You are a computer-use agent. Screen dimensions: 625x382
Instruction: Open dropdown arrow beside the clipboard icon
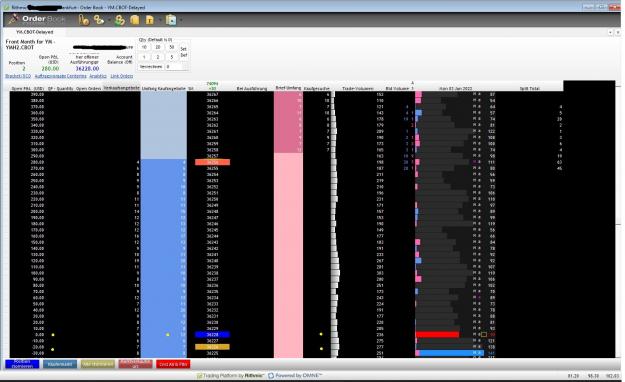(181, 20)
